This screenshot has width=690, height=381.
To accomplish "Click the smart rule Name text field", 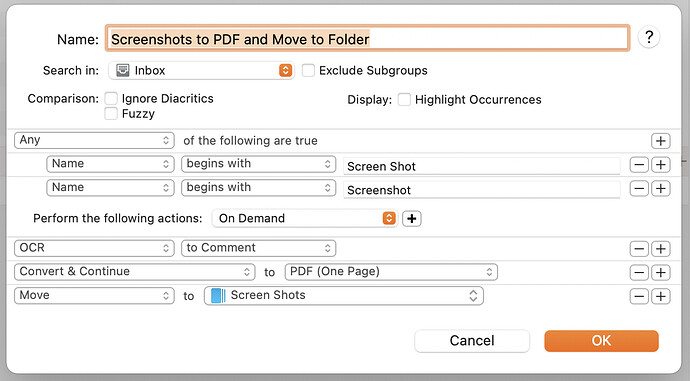I will pyautogui.click(x=367, y=39).
